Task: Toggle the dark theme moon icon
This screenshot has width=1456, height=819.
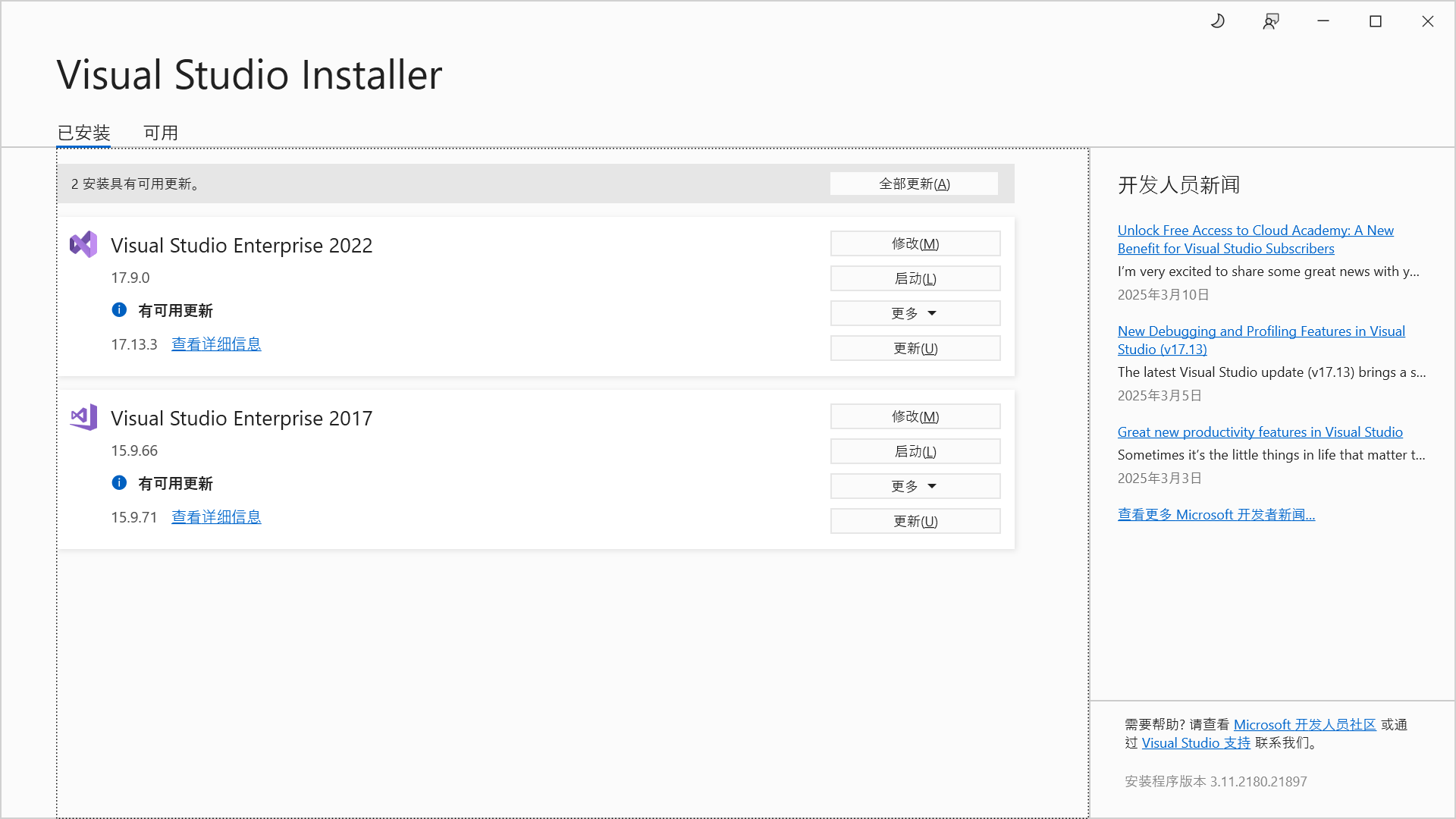Action: click(x=1218, y=21)
